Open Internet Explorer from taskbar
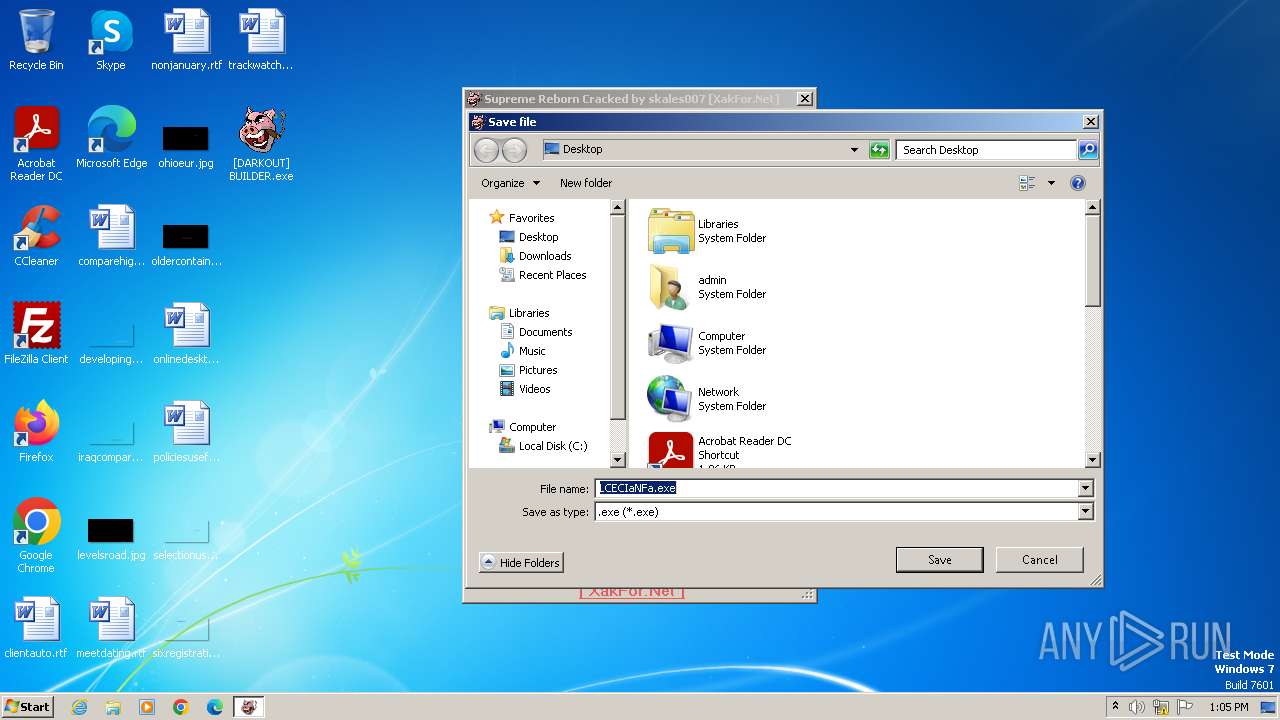1280x720 pixels. click(79, 707)
